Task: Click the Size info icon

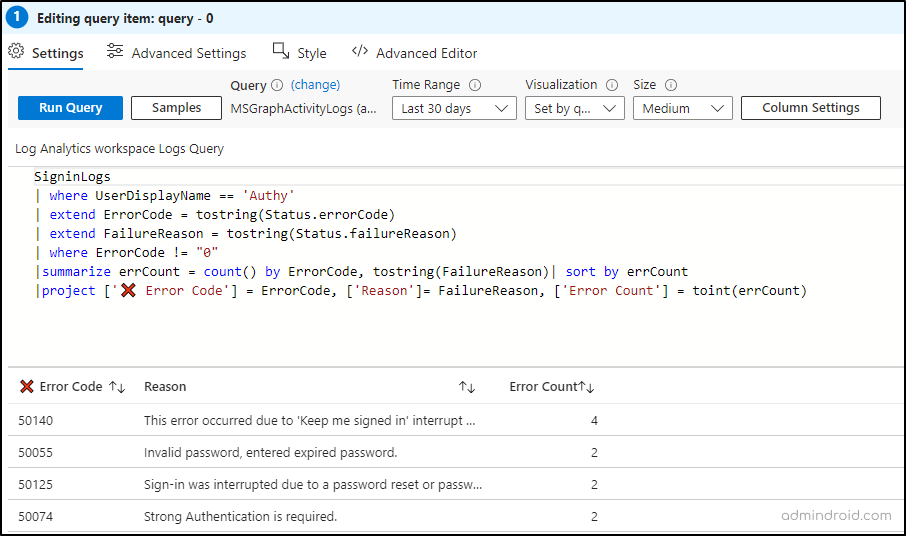Action: click(x=671, y=85)
